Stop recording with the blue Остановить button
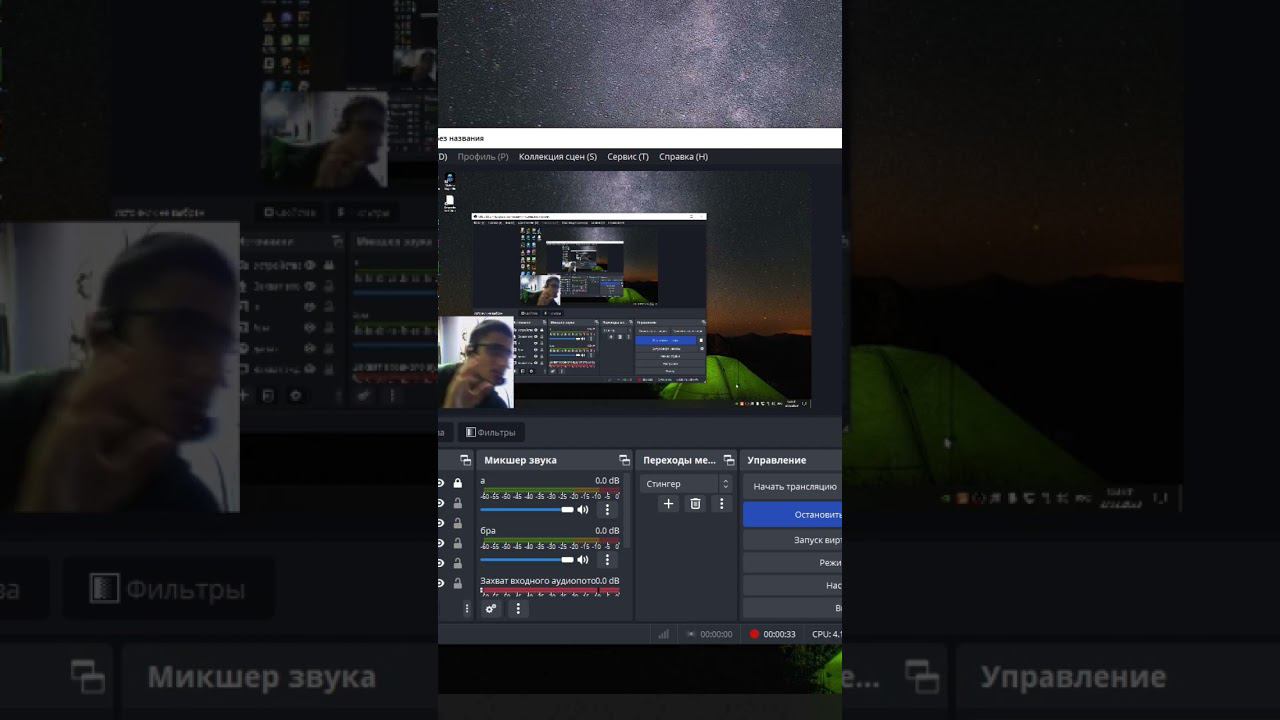This screenshot has height=720, width=1280. click(x=793, y=514)
